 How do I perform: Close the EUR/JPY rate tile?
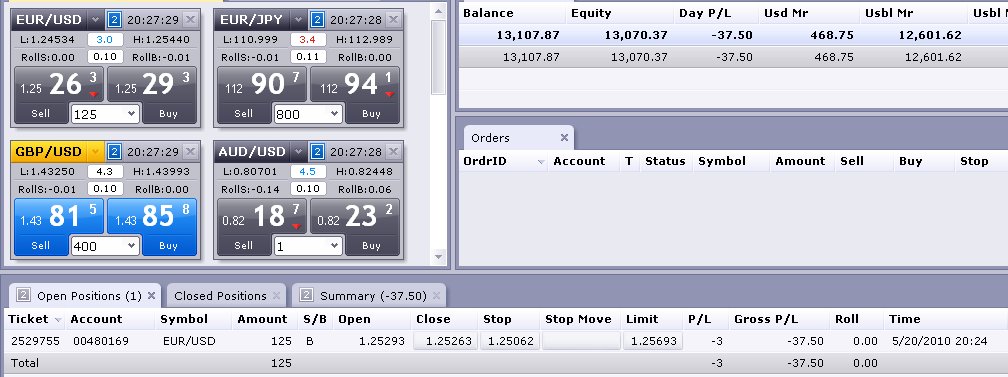click(x=393, y=20)
